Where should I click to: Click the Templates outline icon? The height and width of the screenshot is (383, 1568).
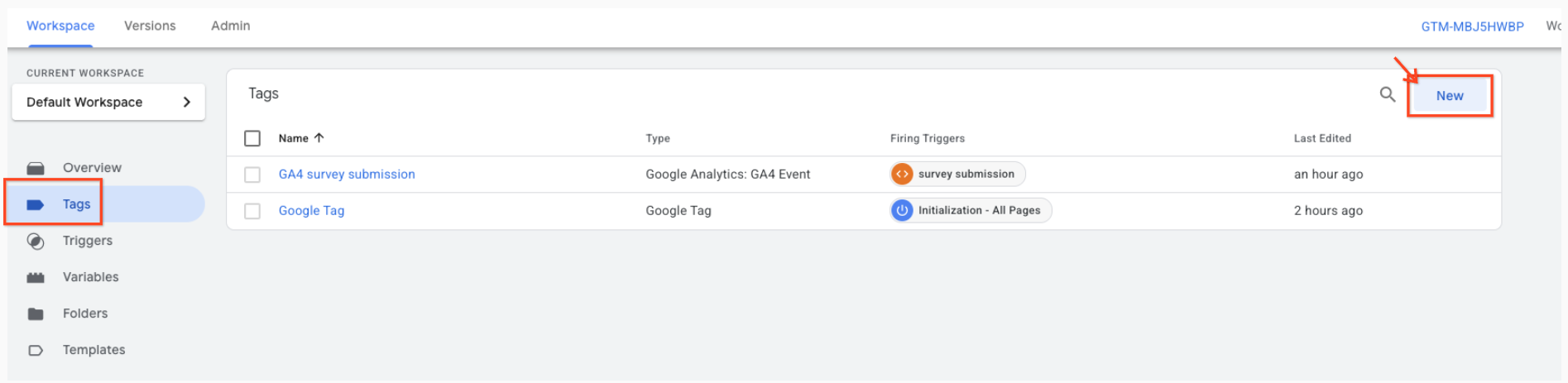[36, 350]
